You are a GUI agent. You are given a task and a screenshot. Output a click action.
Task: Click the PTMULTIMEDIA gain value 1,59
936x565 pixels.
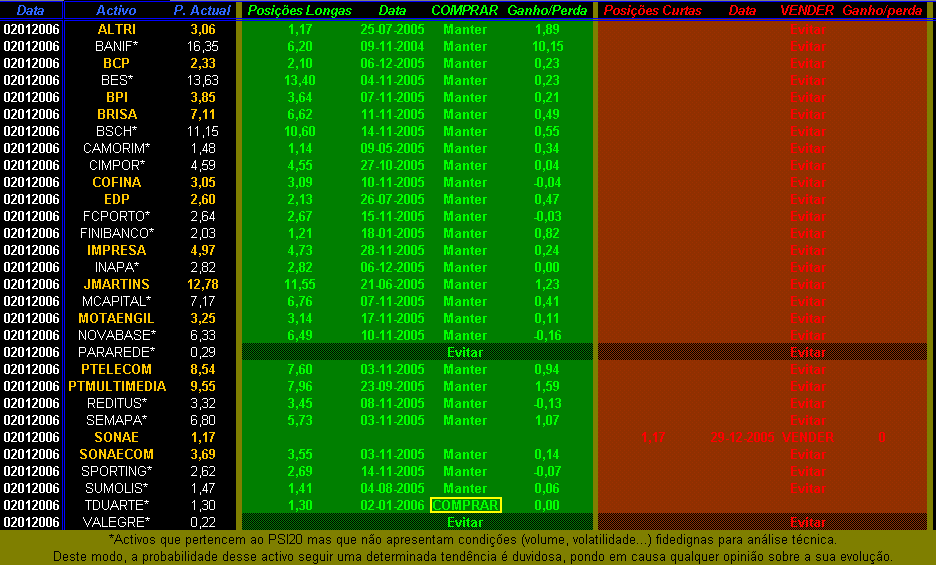(x=547, y=387)
